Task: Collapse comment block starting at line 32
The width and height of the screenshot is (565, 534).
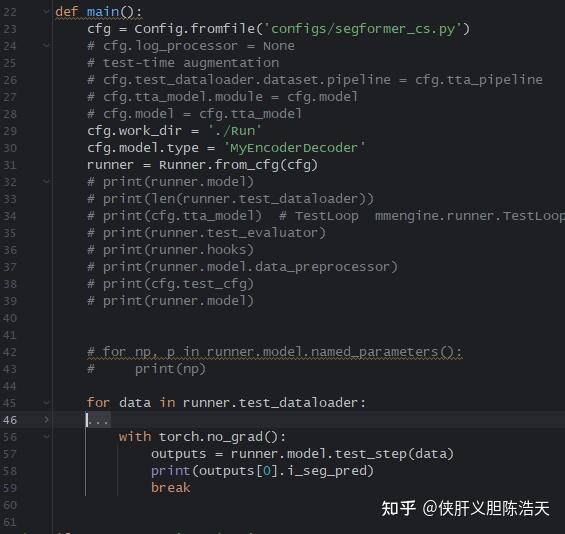Action: 46,181
